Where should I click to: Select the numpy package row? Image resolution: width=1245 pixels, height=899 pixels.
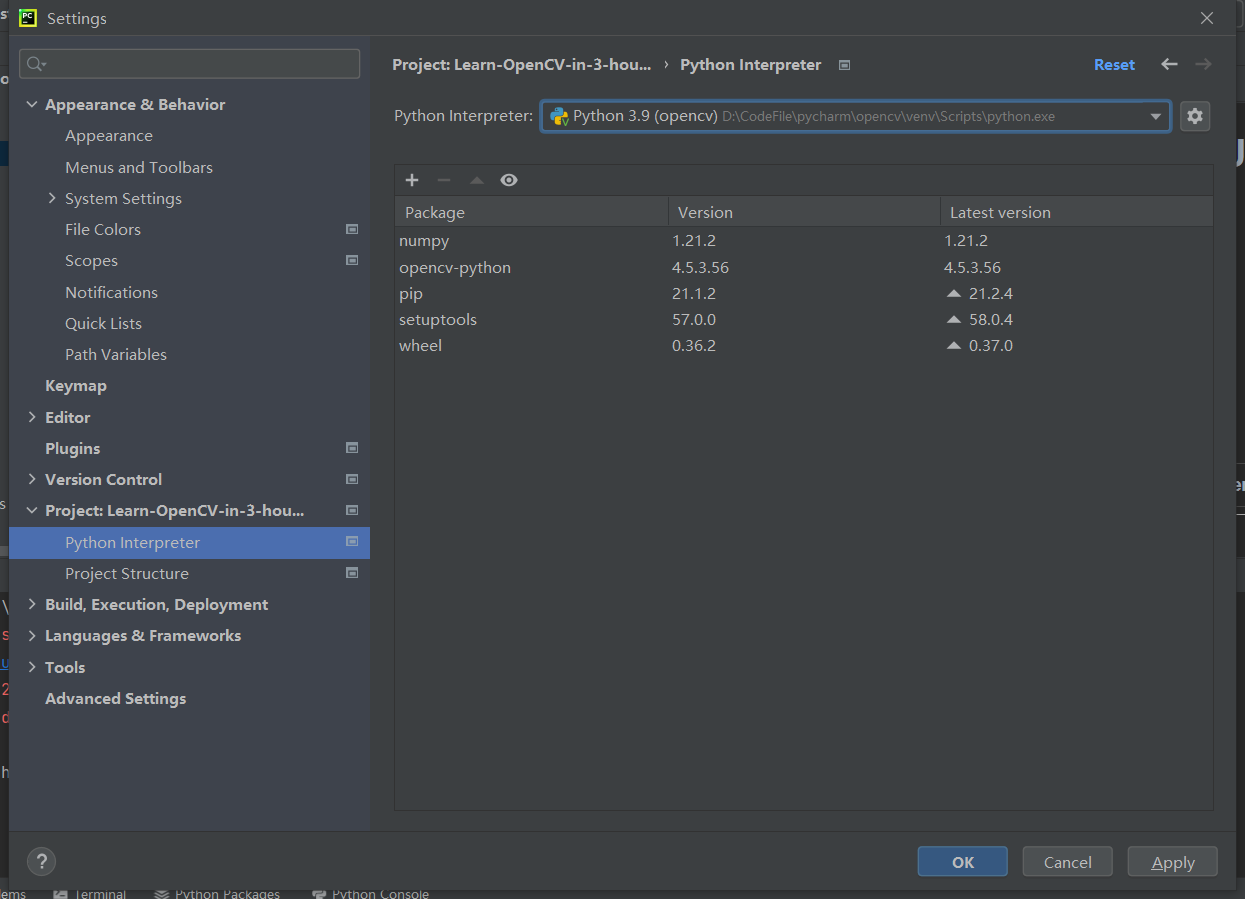804,241
